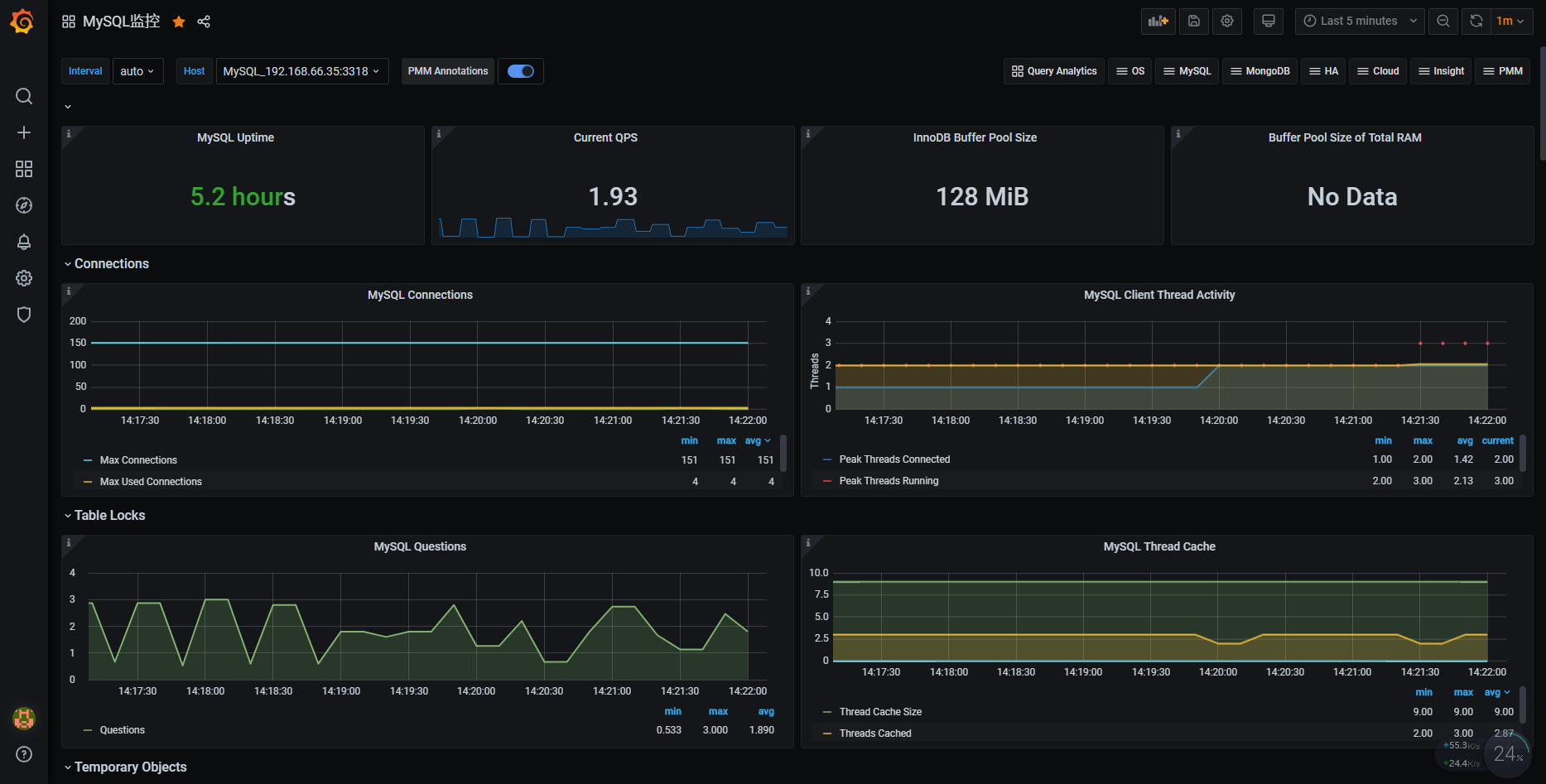This screenshot has width=1546, height=784.
Task: Star the MySQL监控 dashboard
Action: click(x=179, y=22)
